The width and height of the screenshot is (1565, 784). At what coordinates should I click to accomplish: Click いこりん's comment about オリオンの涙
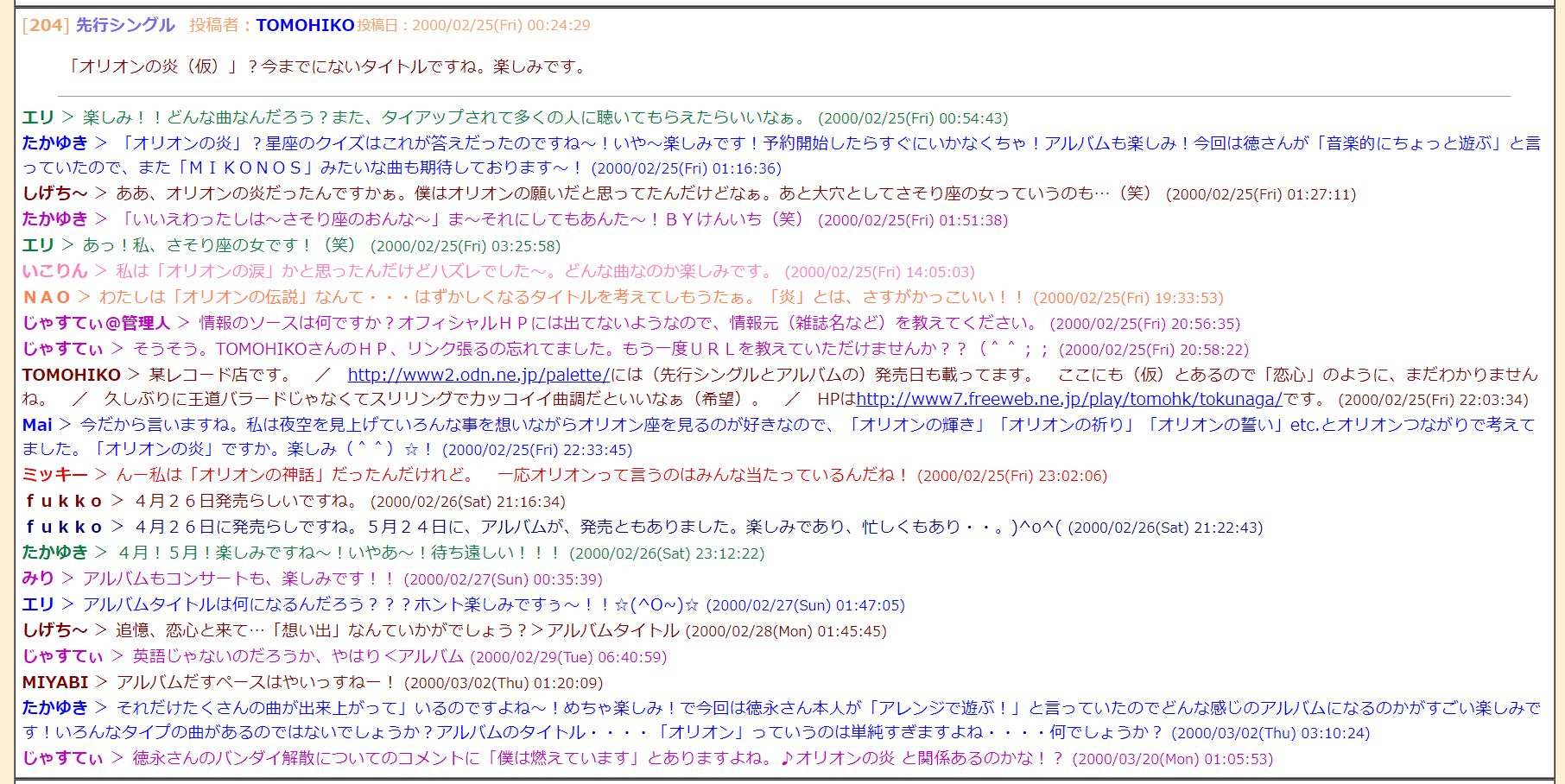pyautogui.click(x=445, y=271)
